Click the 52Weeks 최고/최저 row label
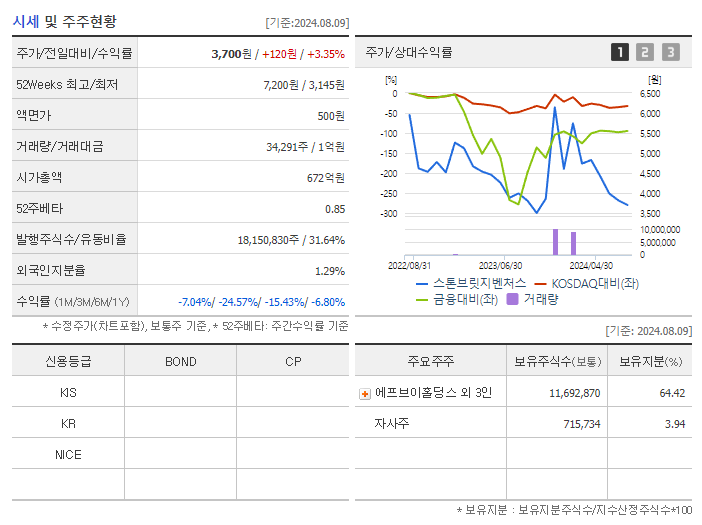702x525 pixels. 67,85
